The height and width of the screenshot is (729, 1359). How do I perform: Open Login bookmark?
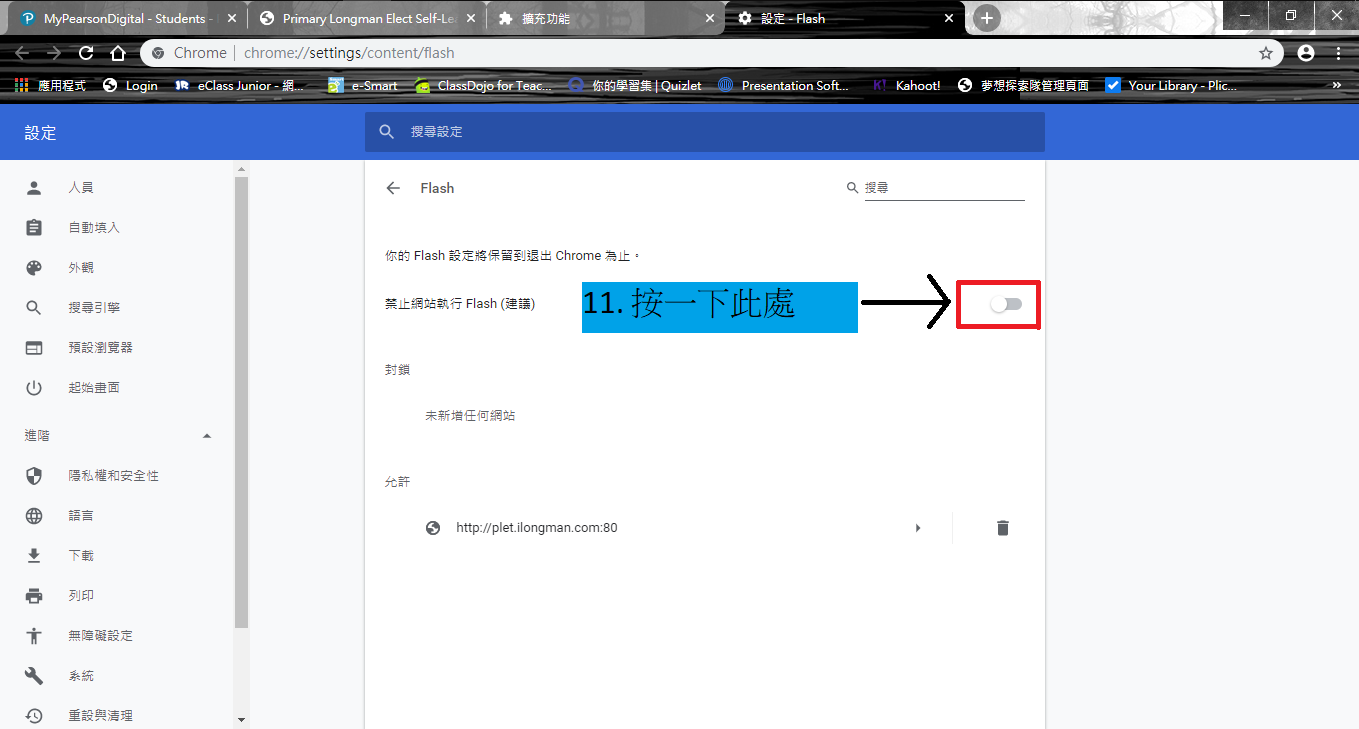pos(130,86)
